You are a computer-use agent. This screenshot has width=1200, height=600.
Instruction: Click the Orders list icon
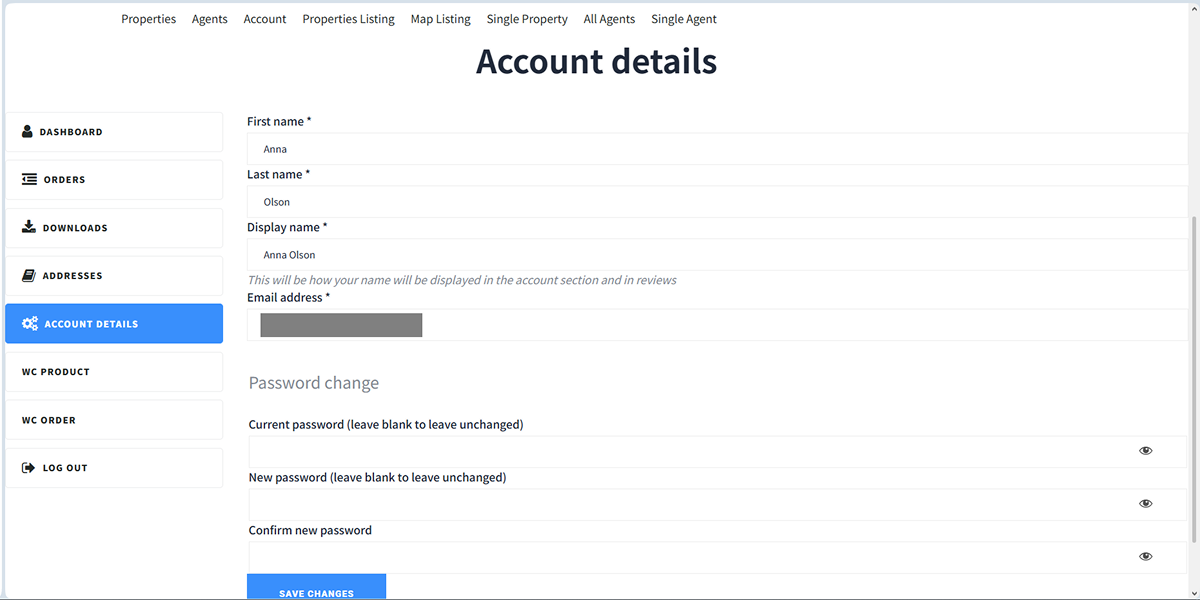click(29, 180)
